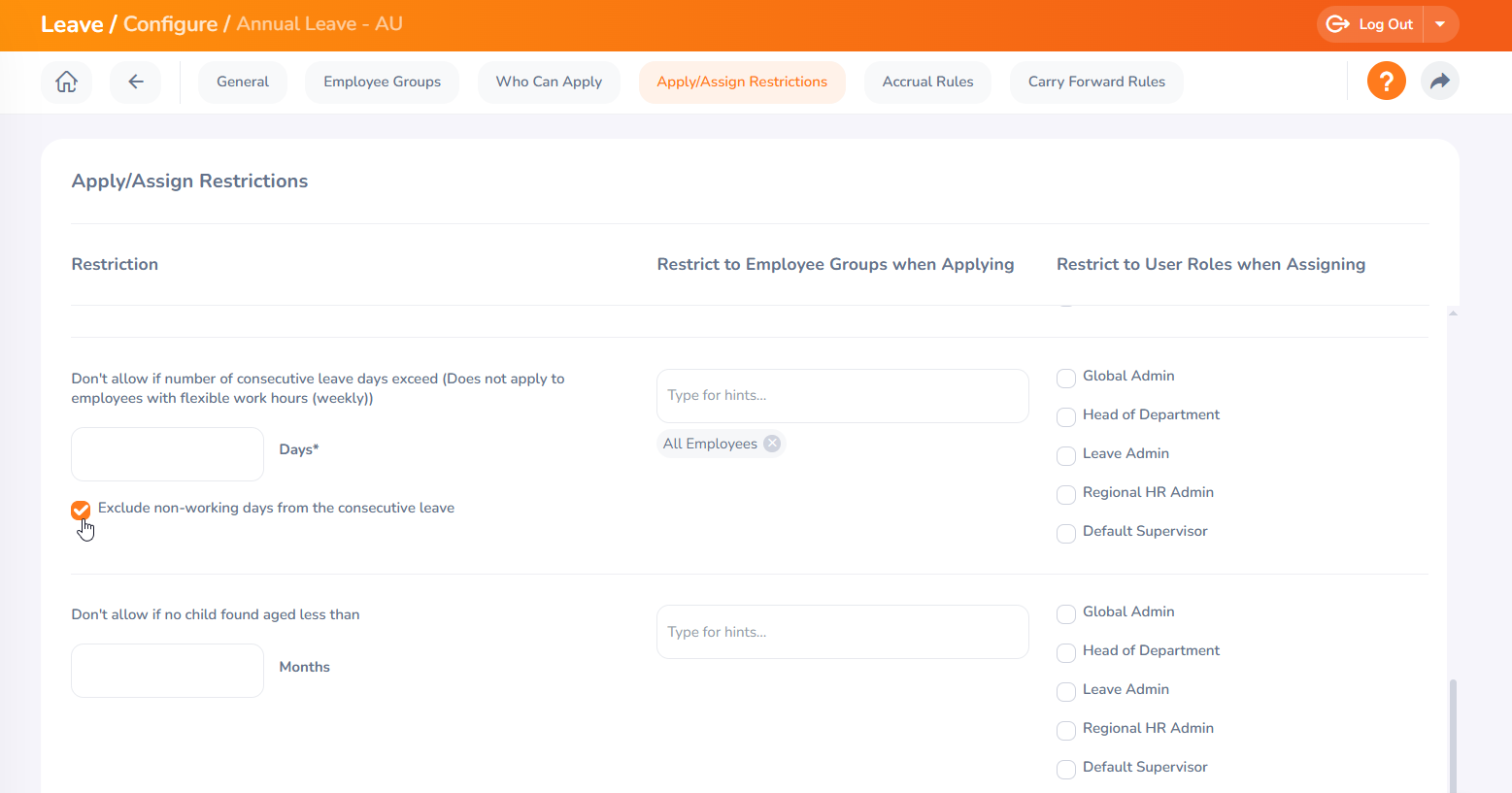This screenshot has height=793, width=1512.
Task: Open the dropdown arrow next to Log Out
Action: tap(1440, 25)
